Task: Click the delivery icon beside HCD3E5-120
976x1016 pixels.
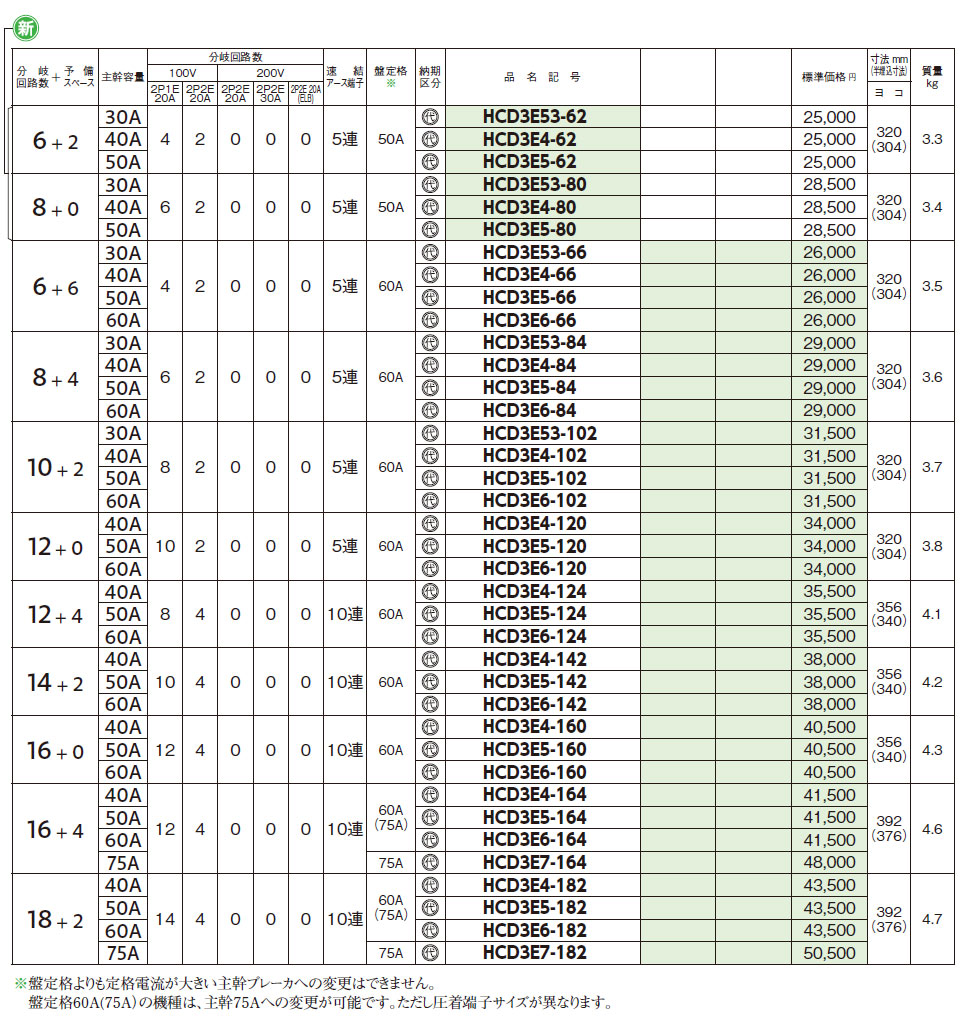Action: coord(431,546)
